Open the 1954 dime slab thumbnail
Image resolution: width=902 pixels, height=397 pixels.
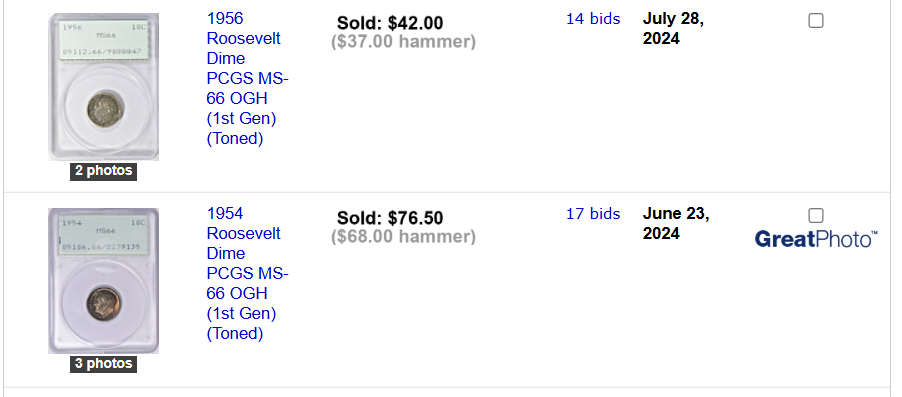(x=104, y=281)
